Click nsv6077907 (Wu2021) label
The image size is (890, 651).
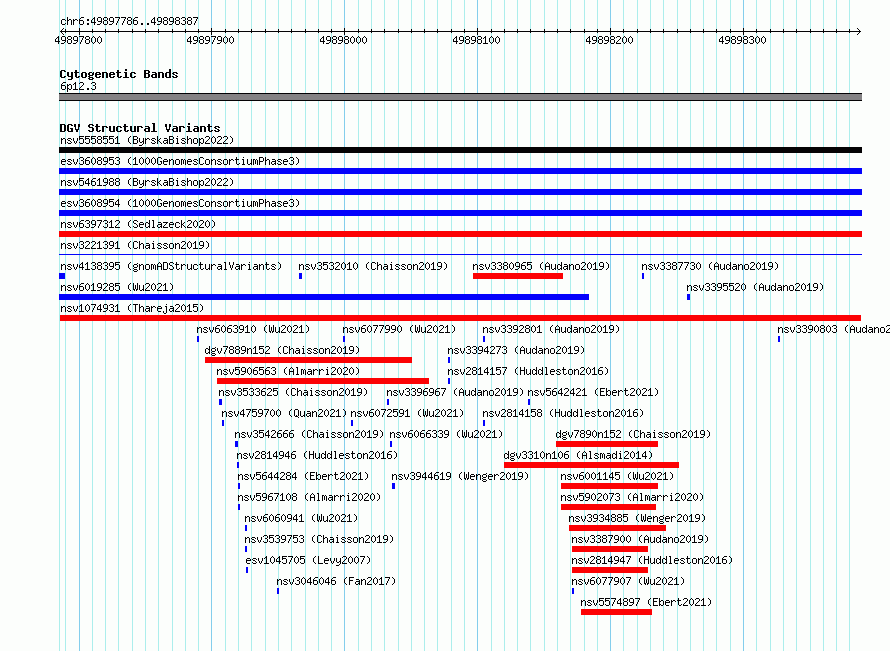[x=628, y=581]
